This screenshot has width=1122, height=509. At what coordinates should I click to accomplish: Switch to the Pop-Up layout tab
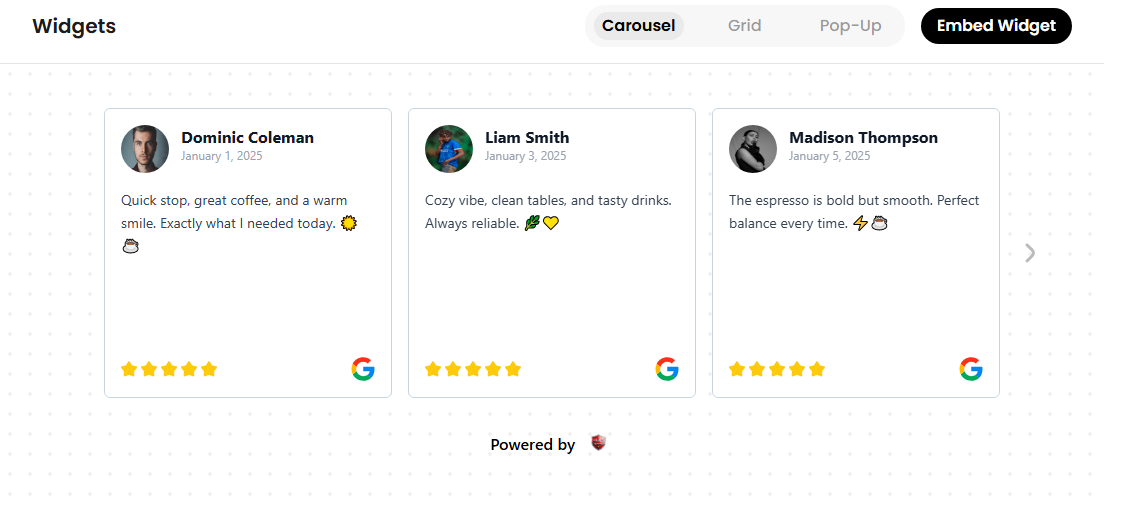click(x=850, y=26)
